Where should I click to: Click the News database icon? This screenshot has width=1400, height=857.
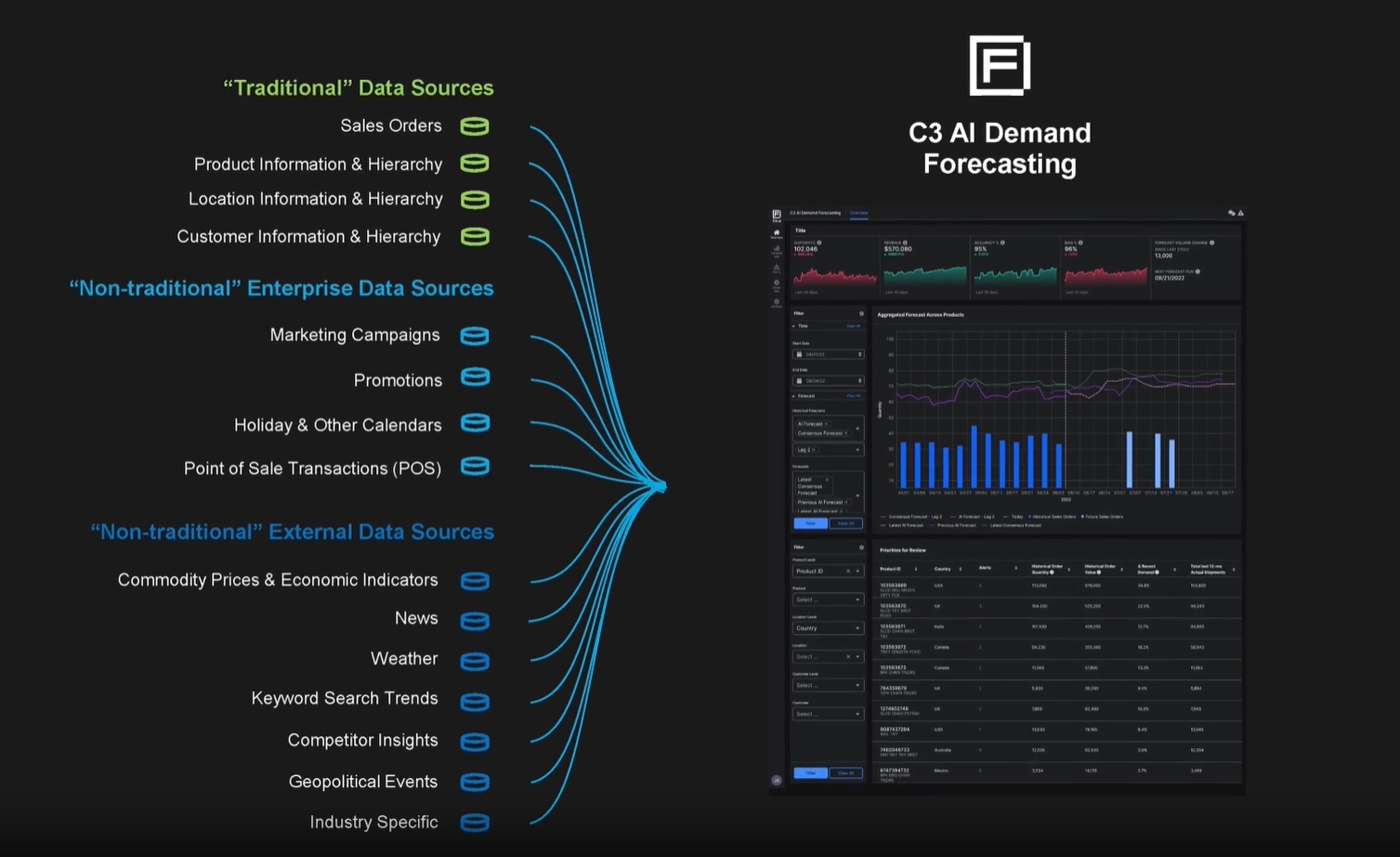(x=475, y=620)
